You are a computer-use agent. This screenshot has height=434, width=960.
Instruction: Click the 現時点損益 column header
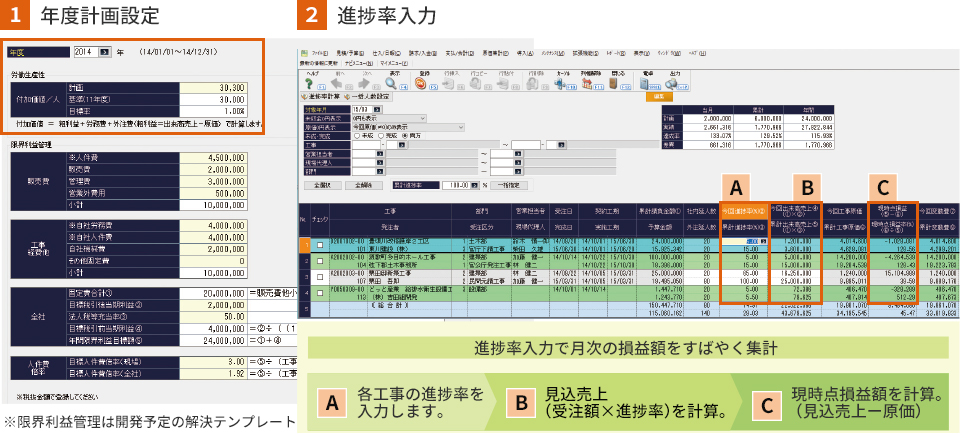(x=893, y=212)
